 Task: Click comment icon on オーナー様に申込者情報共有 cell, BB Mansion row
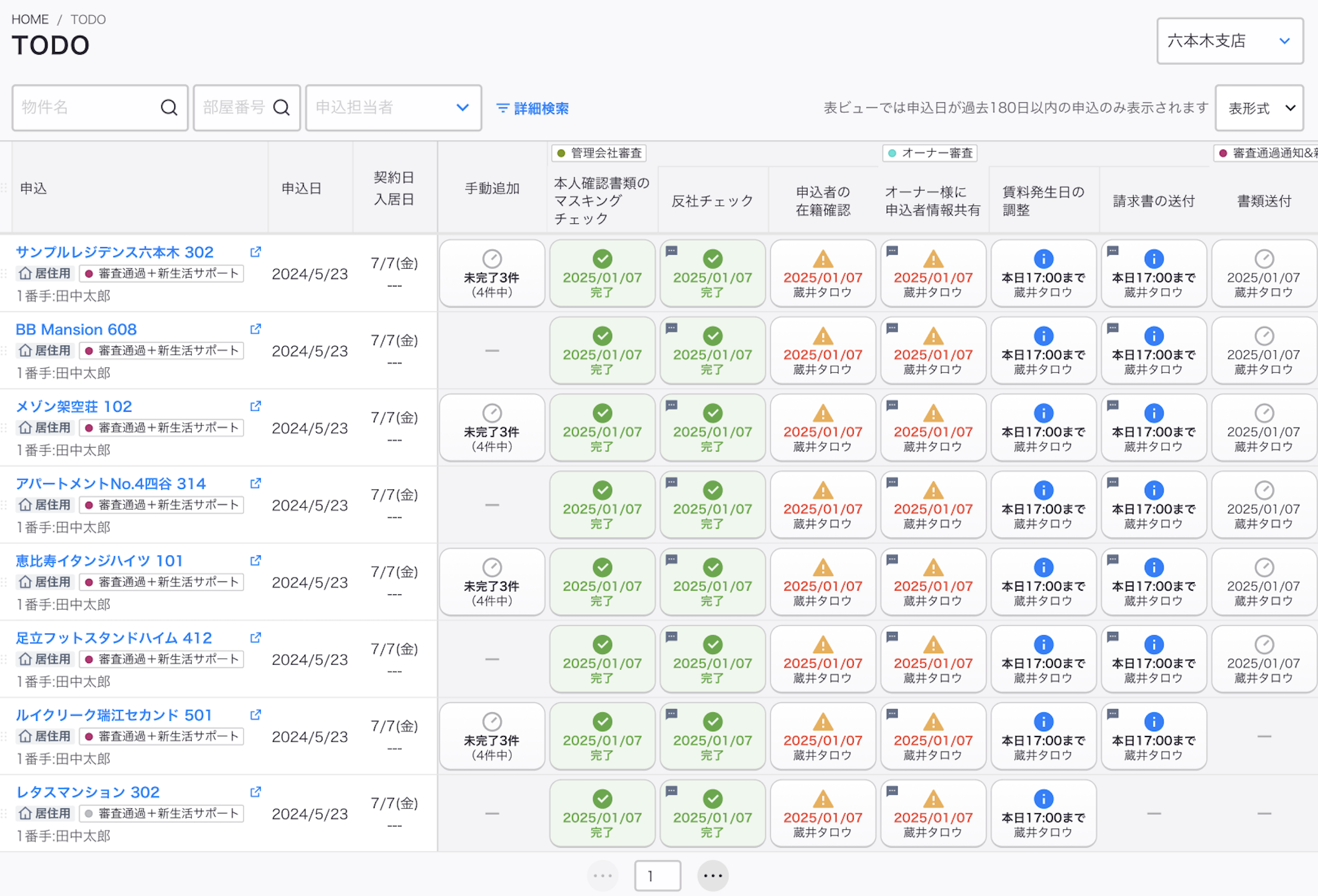(892, 328)
